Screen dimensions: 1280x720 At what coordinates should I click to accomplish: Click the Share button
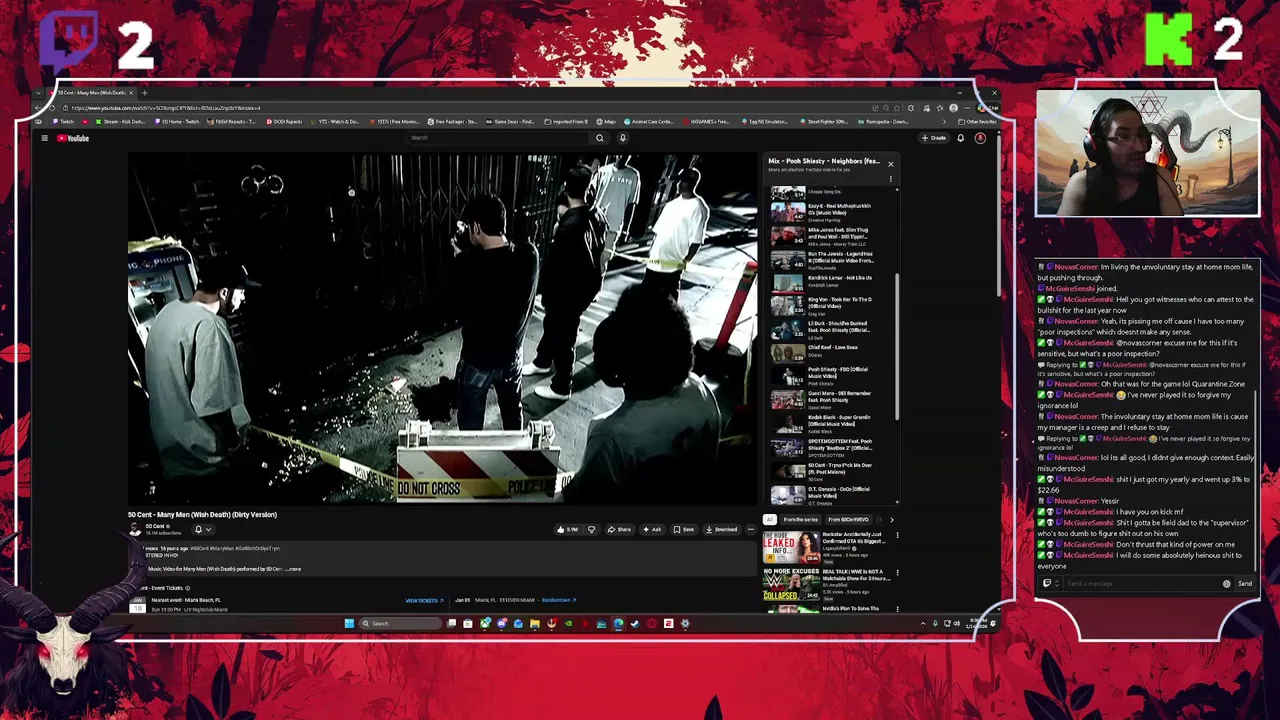[619, 529]
